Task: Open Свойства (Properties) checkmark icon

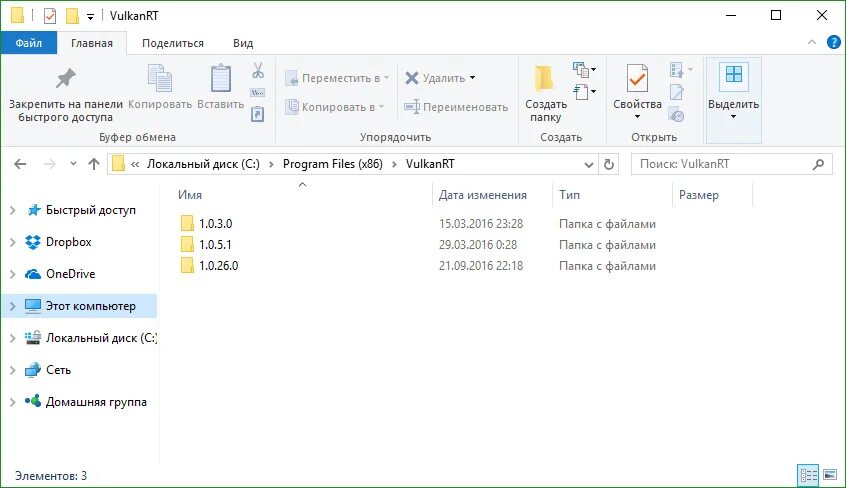Action: (637, 78)
